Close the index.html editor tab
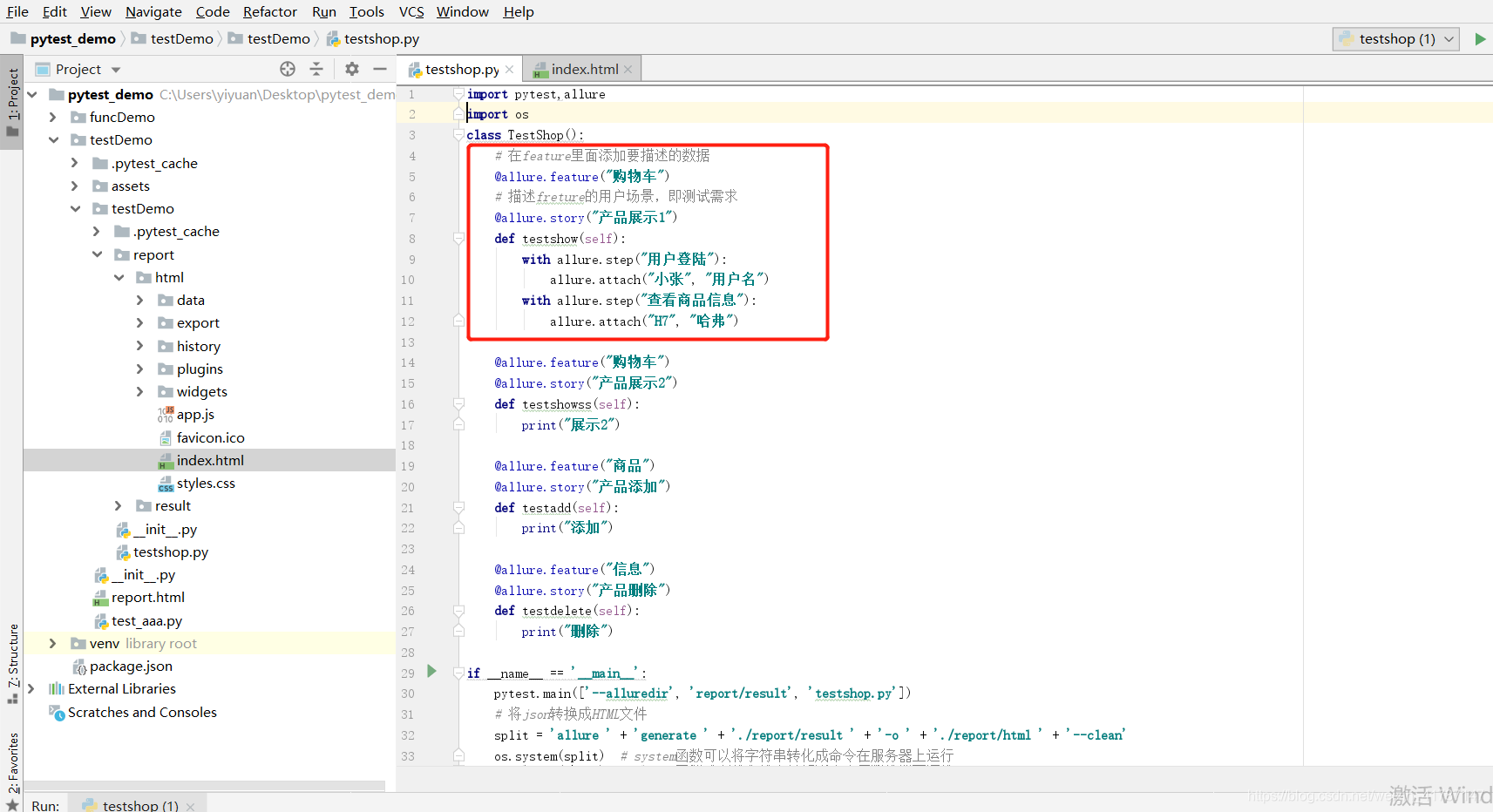 click(x=628, y=70)
